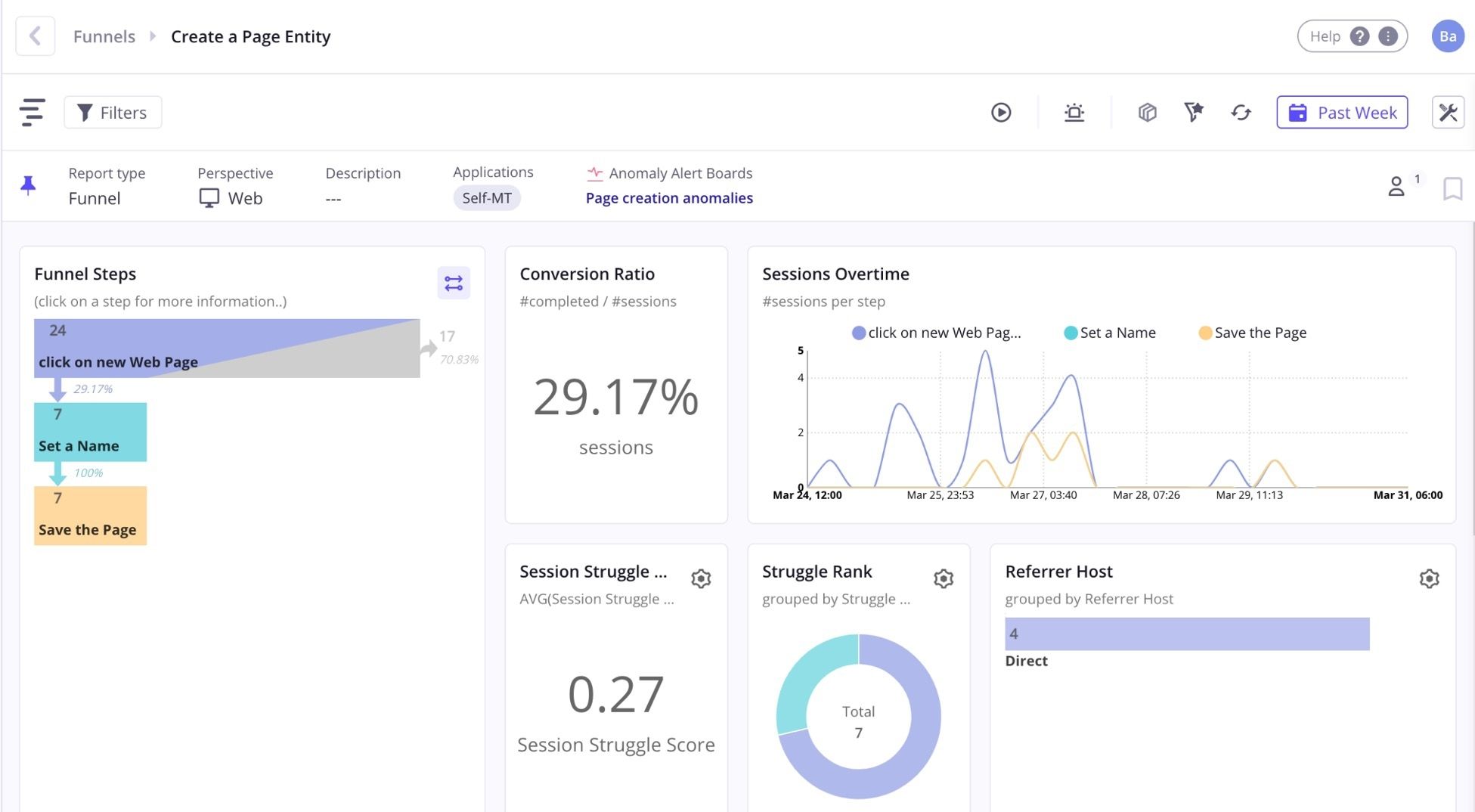Expand the left side menu
1475x812 pixels.
point(32,113)
